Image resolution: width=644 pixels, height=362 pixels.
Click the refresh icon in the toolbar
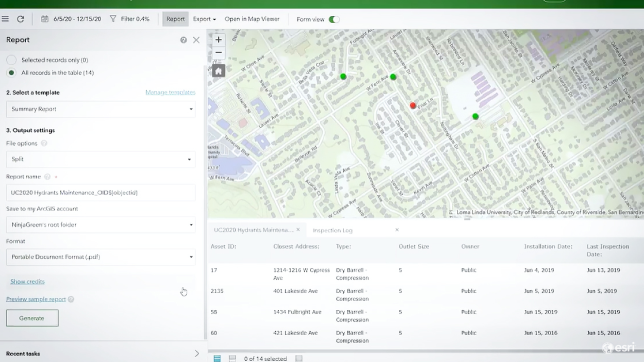pos(20,19)
